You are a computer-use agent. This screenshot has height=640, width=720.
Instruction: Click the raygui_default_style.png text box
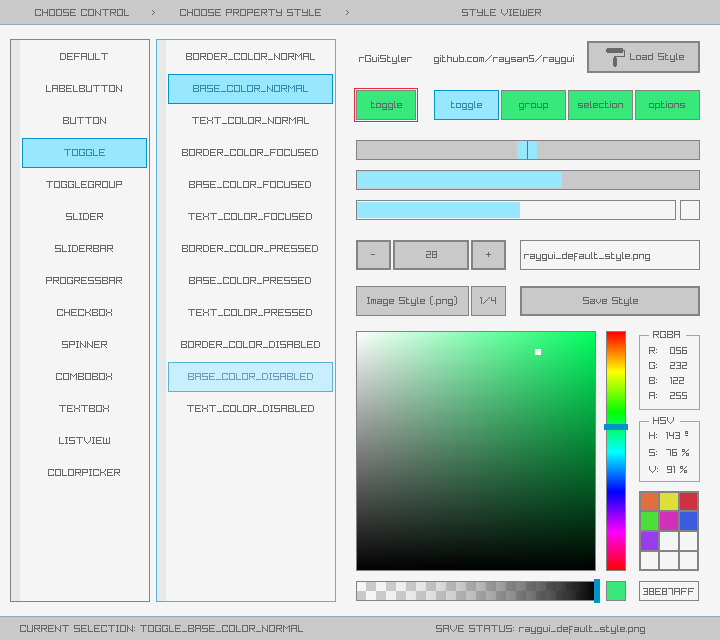(x=609, y=255)
